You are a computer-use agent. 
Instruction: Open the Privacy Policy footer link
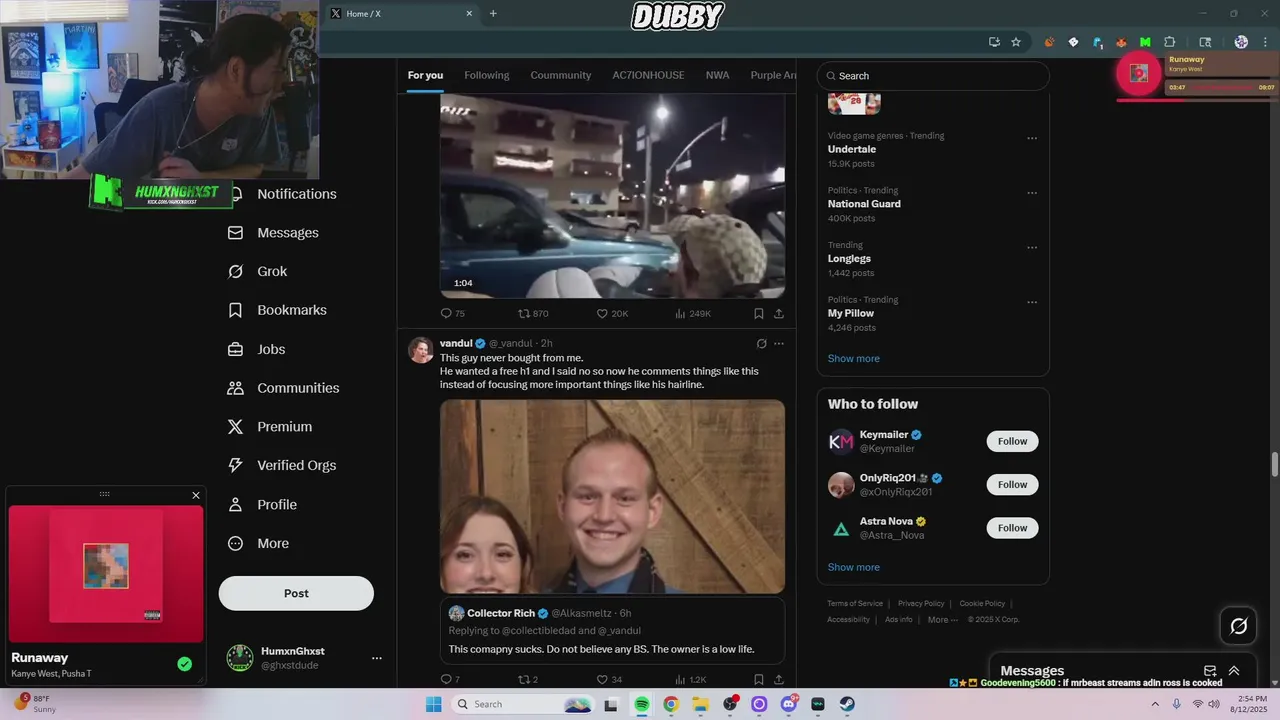(921, 603)
